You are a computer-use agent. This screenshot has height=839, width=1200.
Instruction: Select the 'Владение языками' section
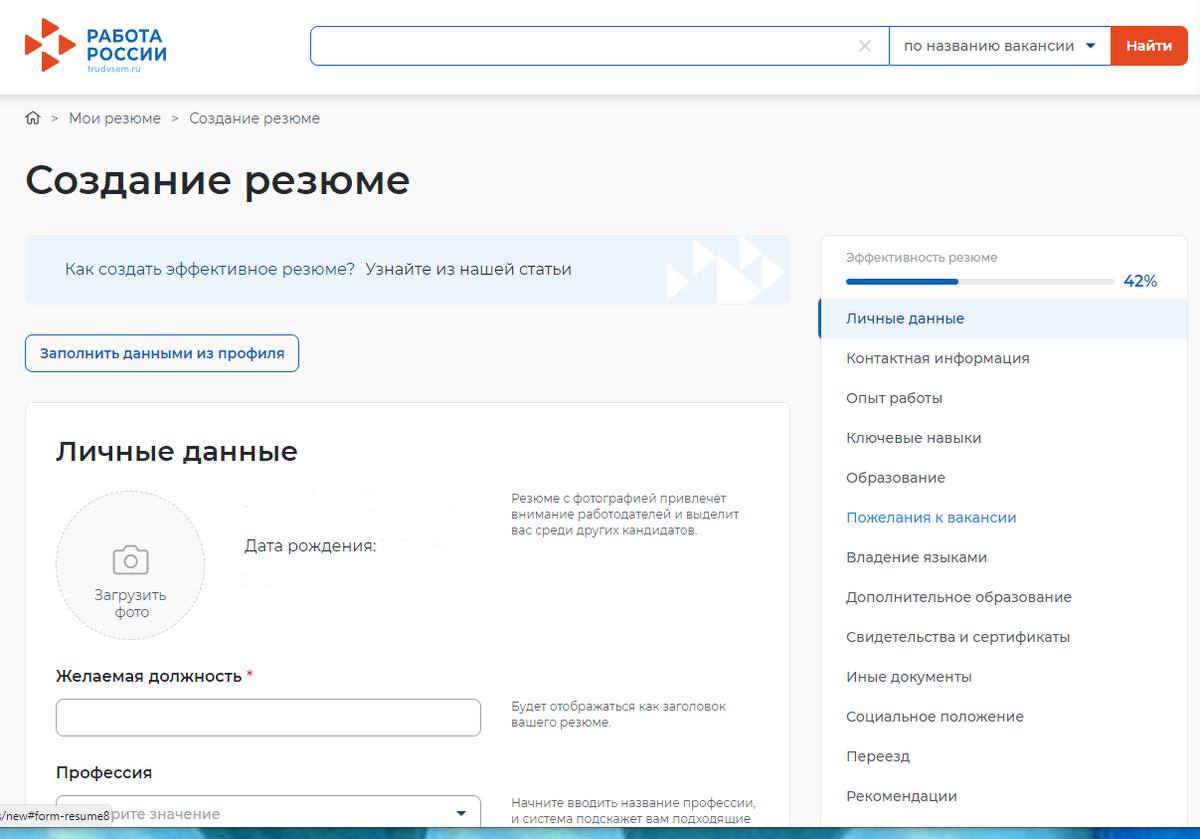pos(915,557)
